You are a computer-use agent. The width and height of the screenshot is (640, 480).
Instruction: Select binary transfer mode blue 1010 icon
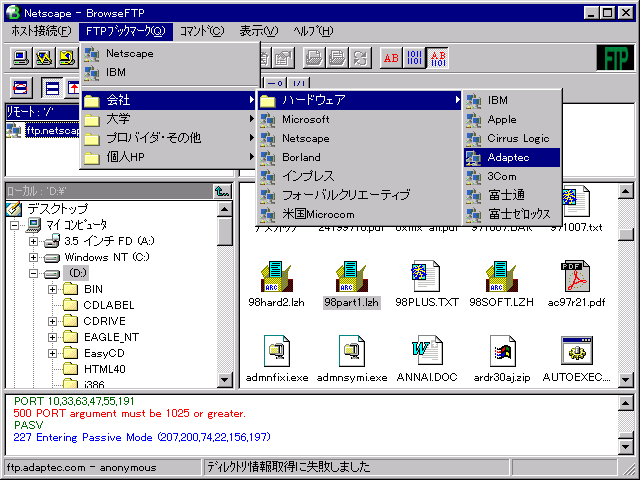click(x=414, y=58)
